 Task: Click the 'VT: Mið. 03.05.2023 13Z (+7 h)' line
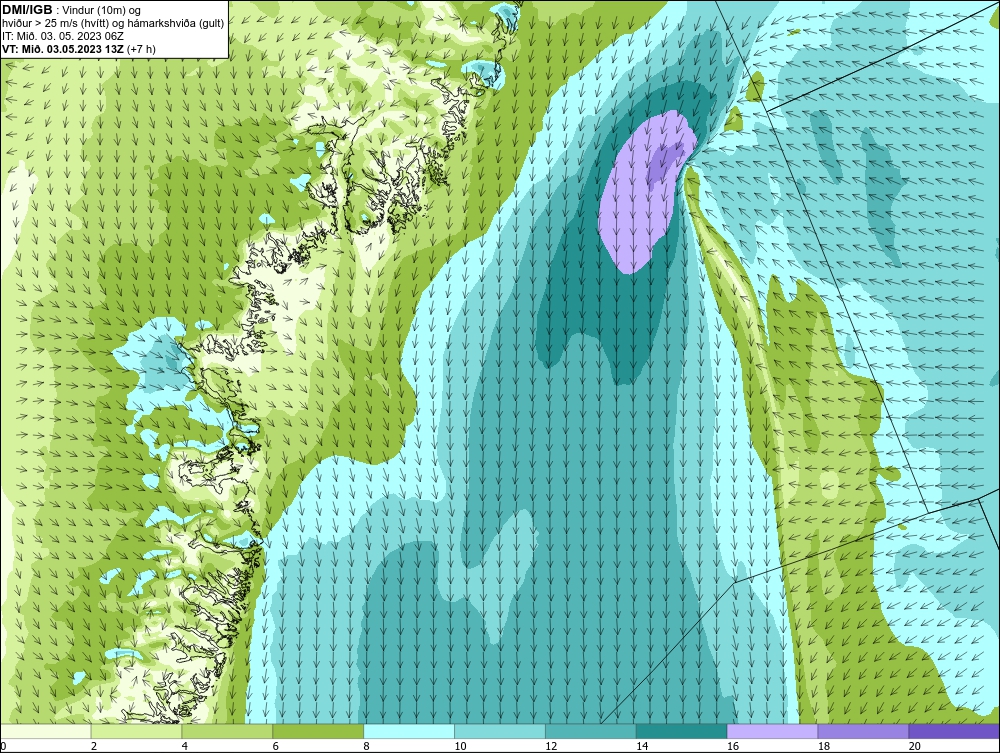pos(79,48)
